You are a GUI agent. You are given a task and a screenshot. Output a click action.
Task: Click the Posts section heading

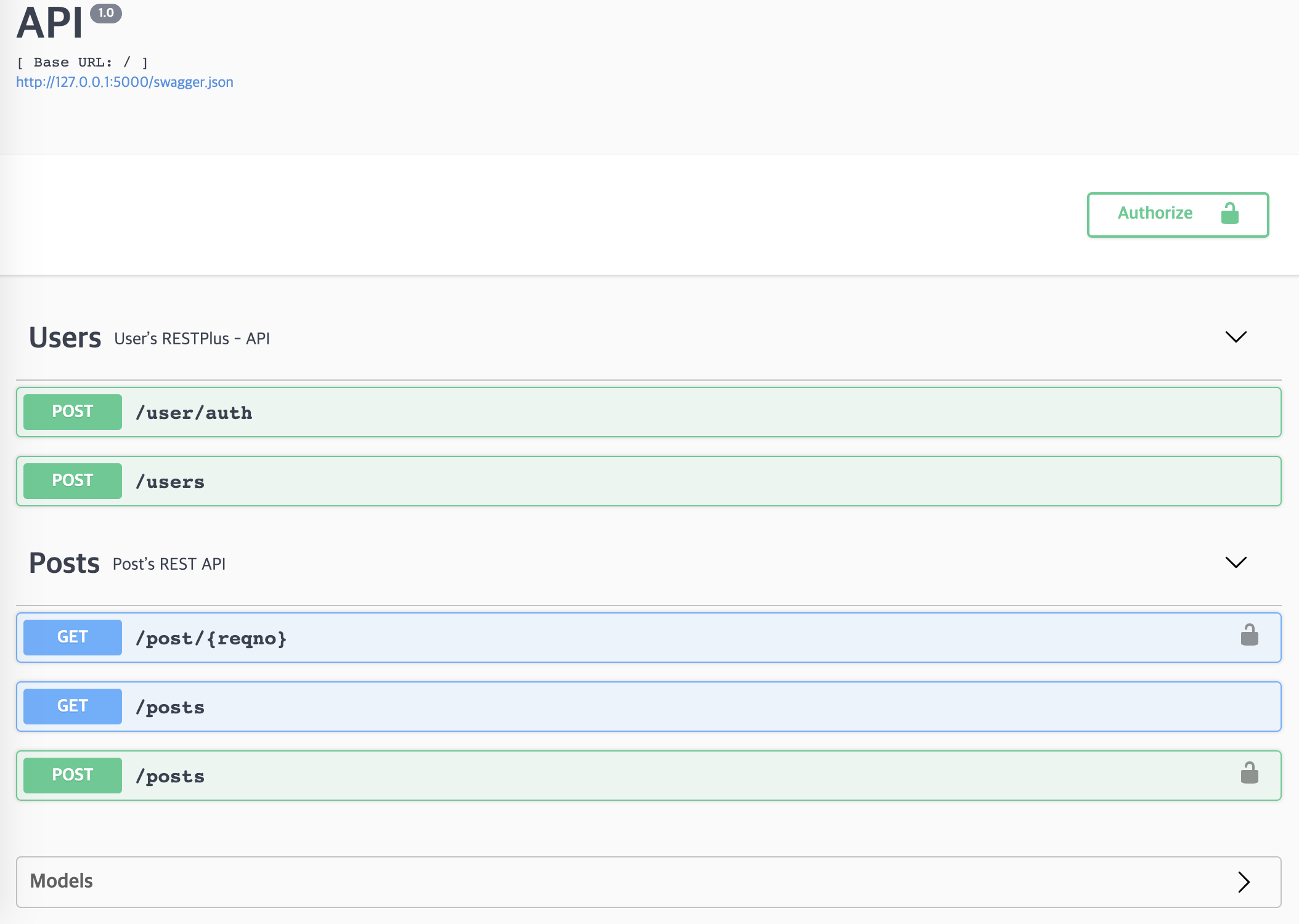[x=64, y=563]
